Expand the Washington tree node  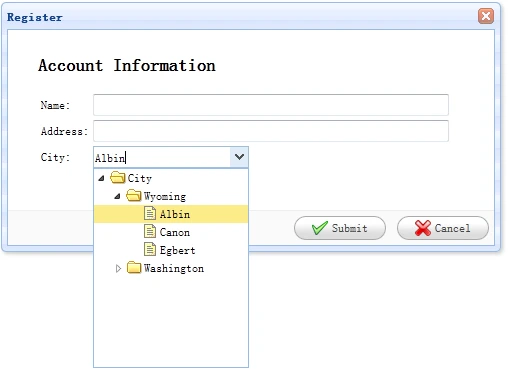[118, 268]
